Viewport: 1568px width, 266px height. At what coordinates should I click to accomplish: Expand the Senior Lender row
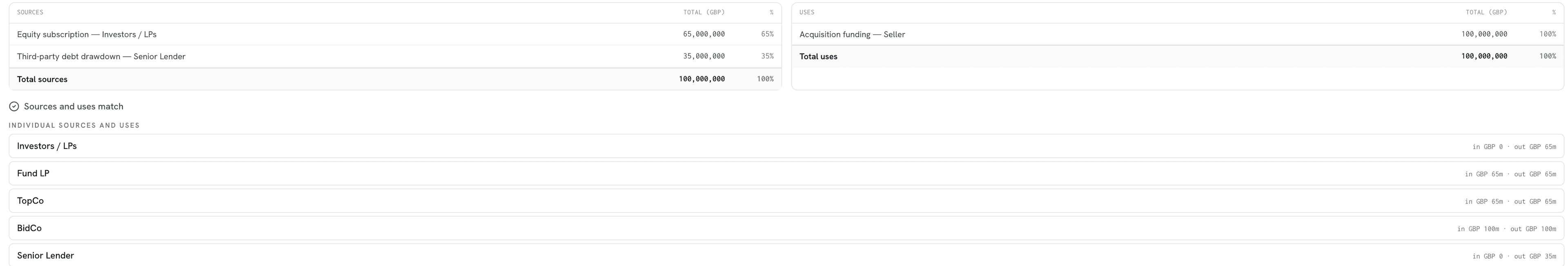[786, 255]
